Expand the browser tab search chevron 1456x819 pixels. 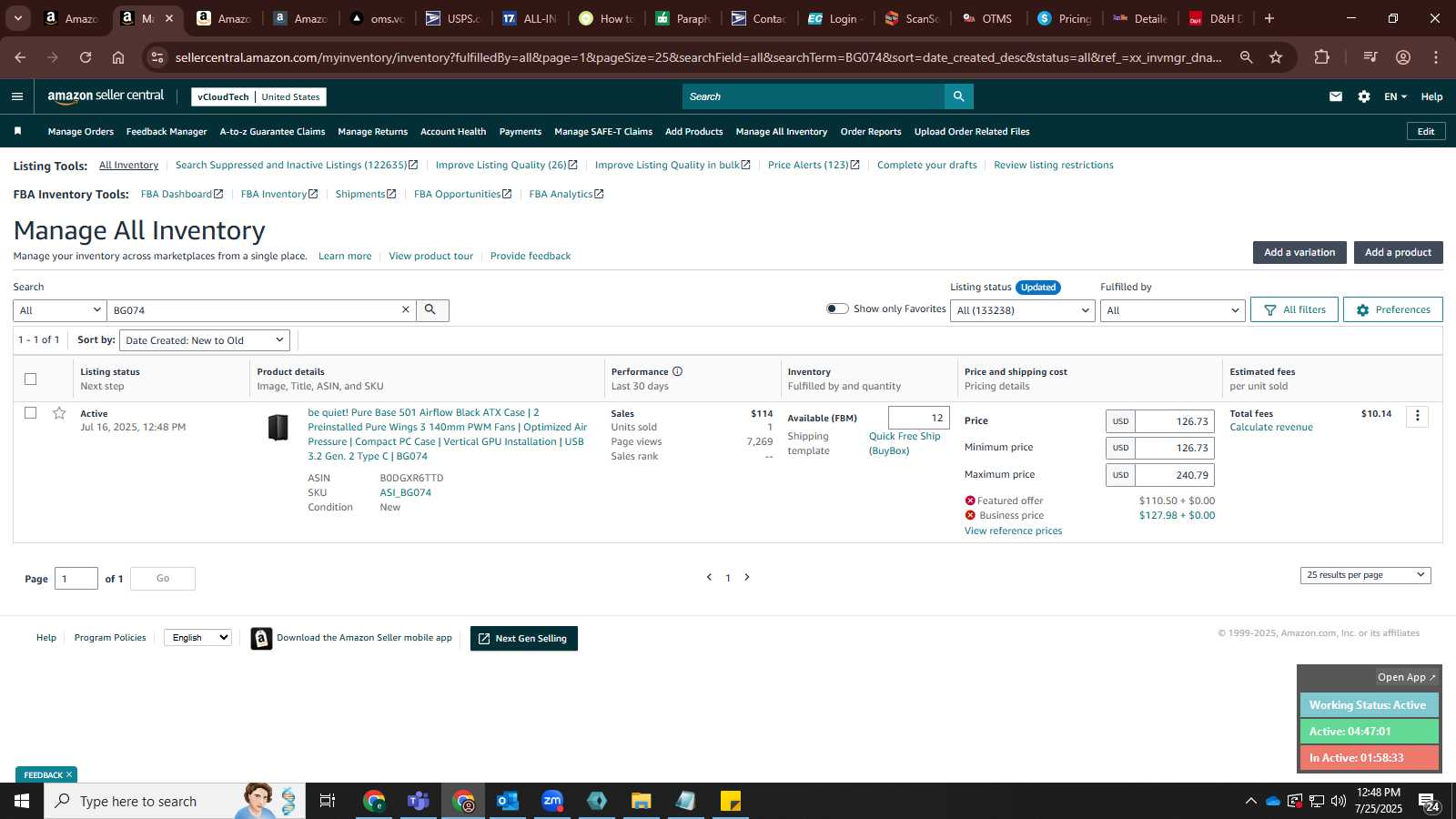coord(17,18)
